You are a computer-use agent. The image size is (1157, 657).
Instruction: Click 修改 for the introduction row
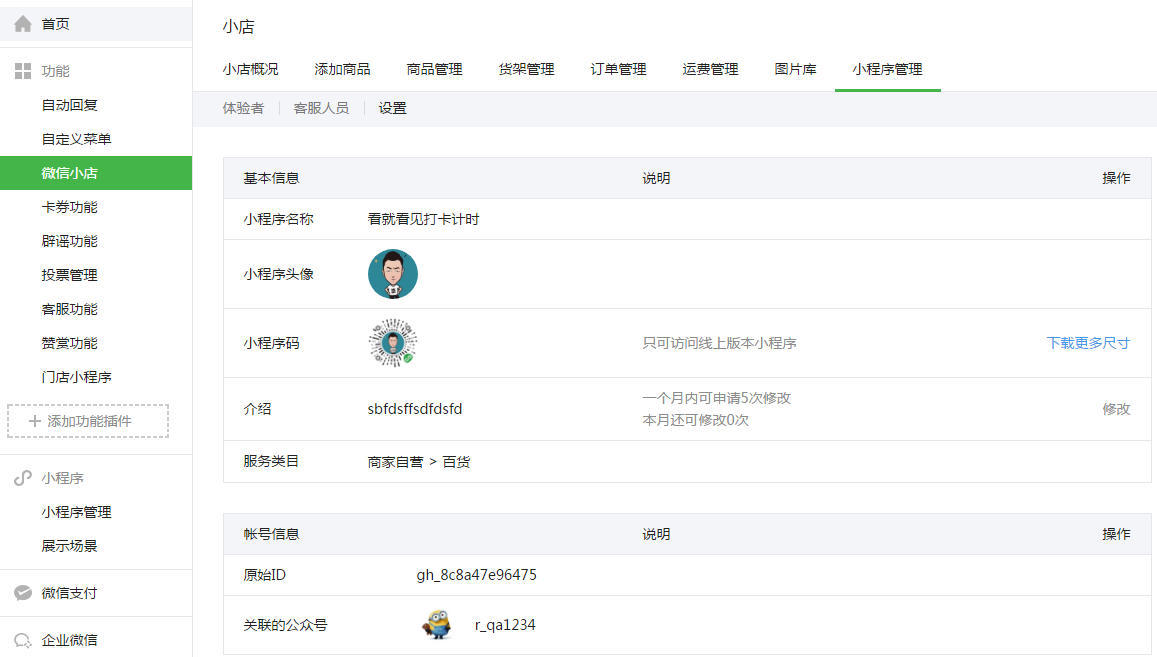[1116, 409]
